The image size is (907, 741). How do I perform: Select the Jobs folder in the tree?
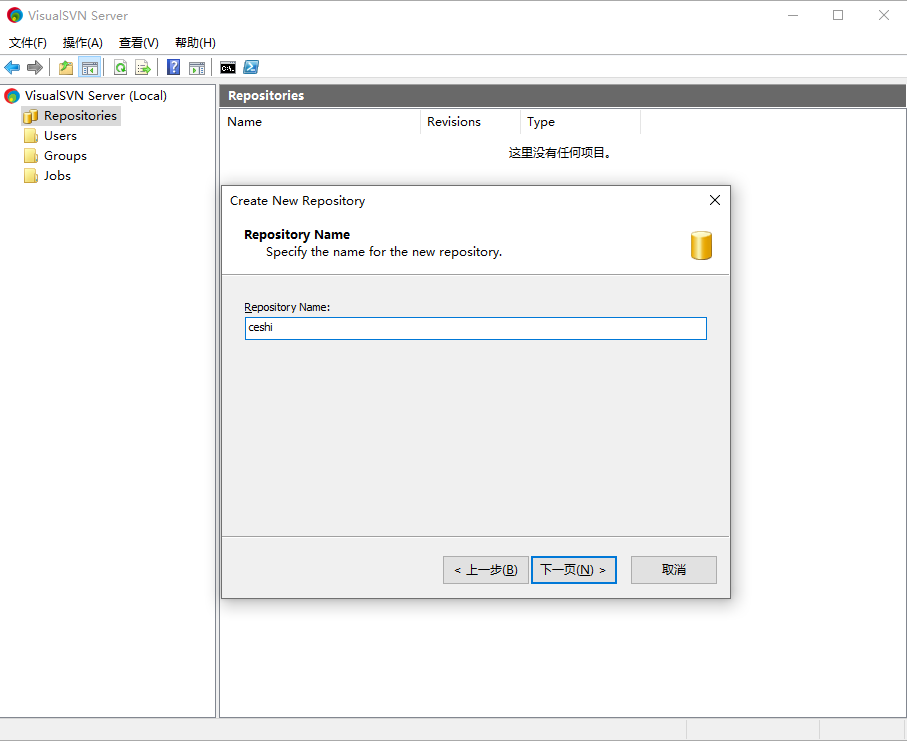point(57,176)
